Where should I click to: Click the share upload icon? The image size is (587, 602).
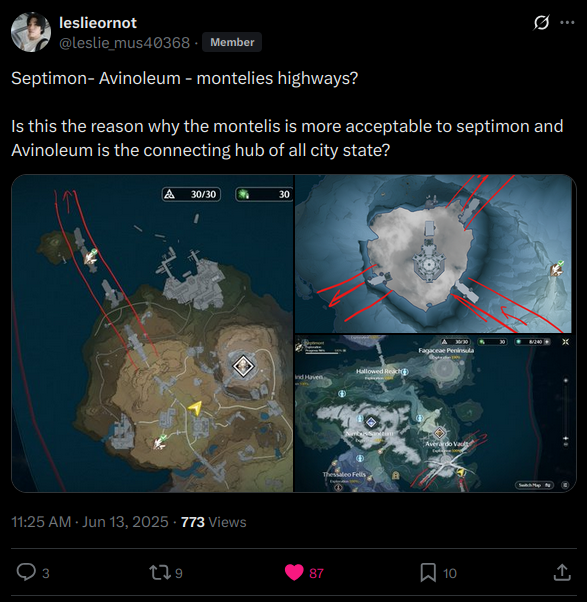(x=562, y=572)
